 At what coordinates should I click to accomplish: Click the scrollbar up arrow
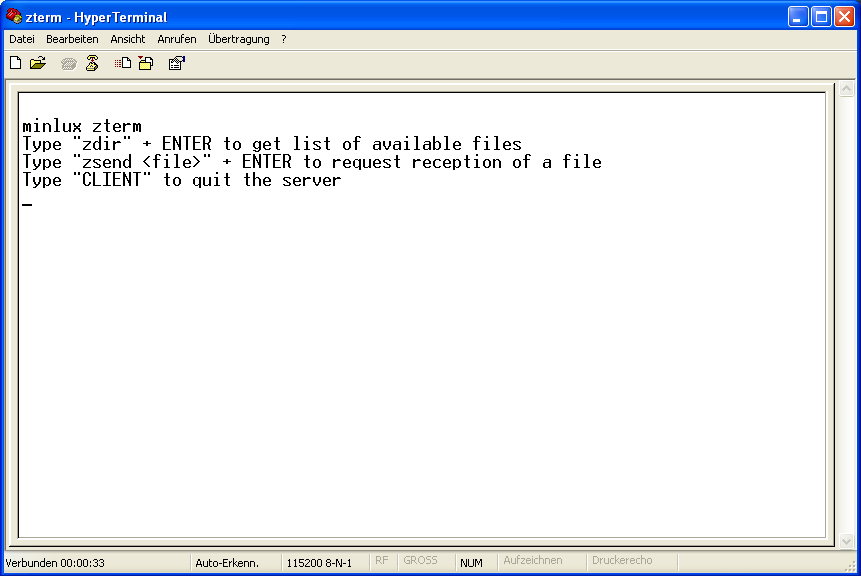pos(847,88)
